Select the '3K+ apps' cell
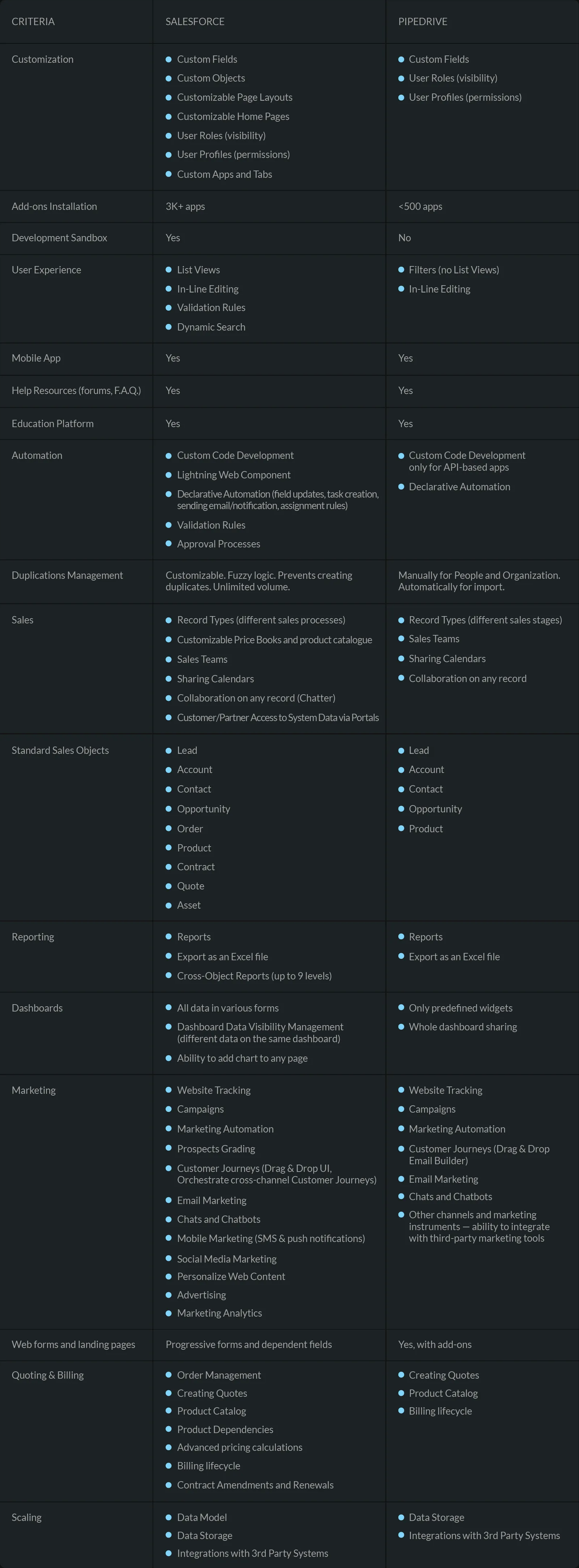The width and height of the screenshot is (579, 1568). pos(185,206)
